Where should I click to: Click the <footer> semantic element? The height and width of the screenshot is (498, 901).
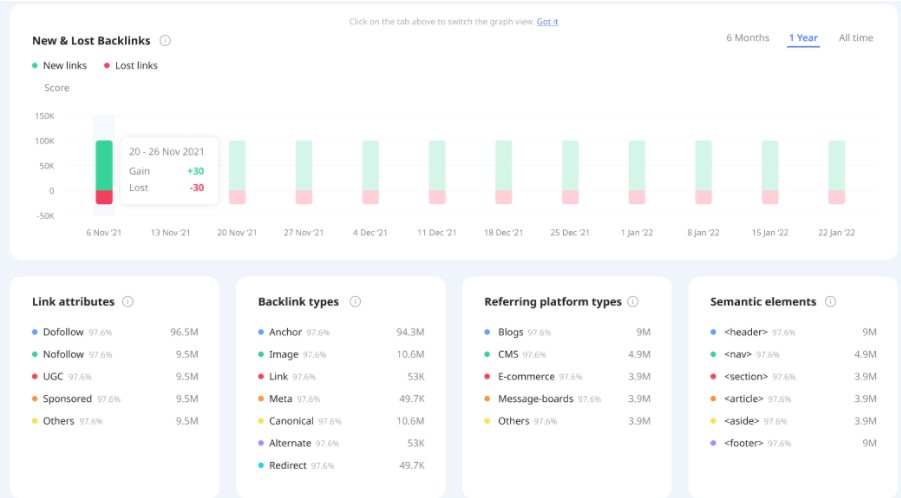point(794,443)
